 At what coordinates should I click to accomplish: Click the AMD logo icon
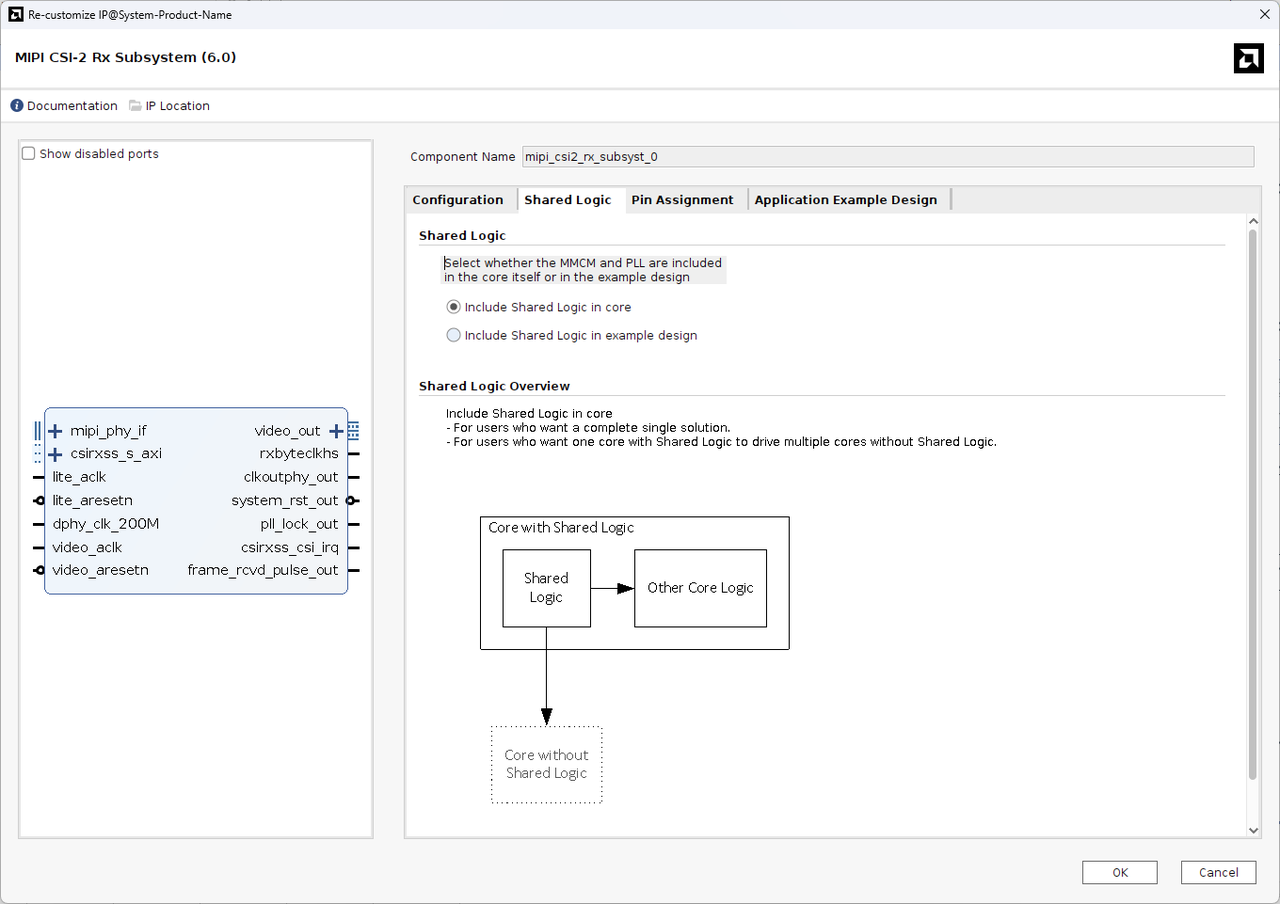tap(1248, 59)
